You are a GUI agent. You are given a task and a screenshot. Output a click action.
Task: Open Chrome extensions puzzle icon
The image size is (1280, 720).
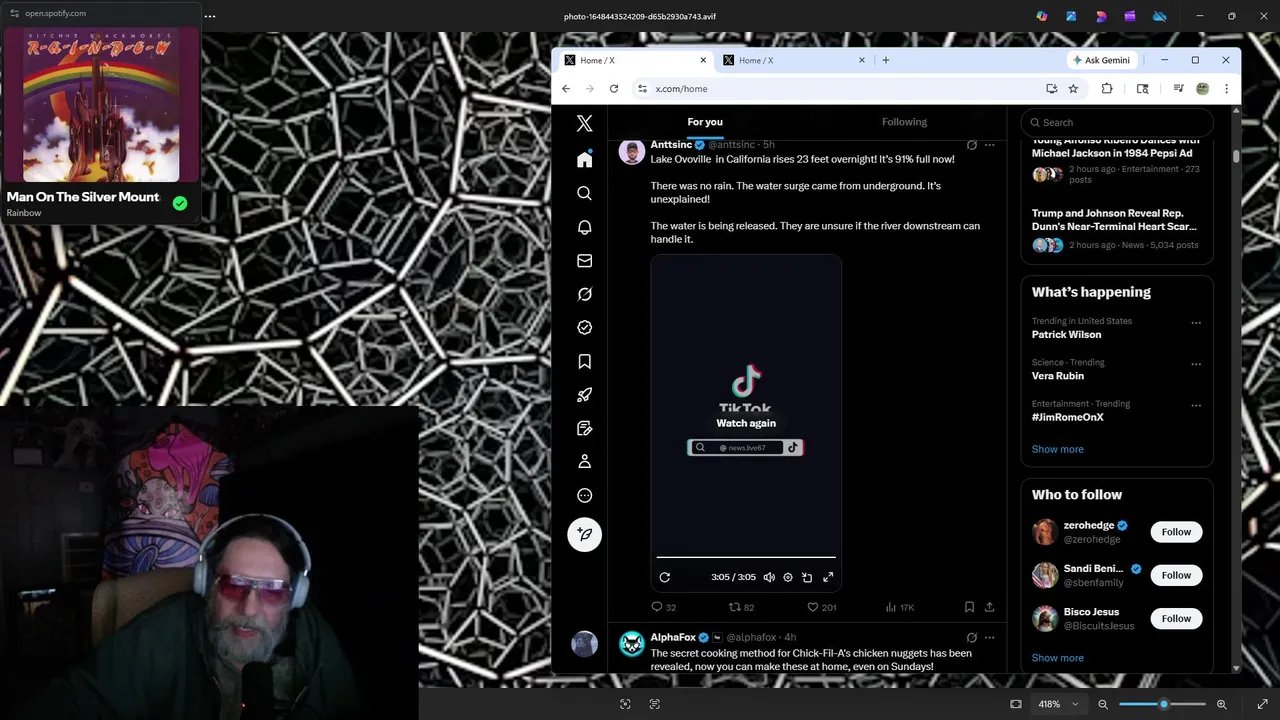point(1107,89)
